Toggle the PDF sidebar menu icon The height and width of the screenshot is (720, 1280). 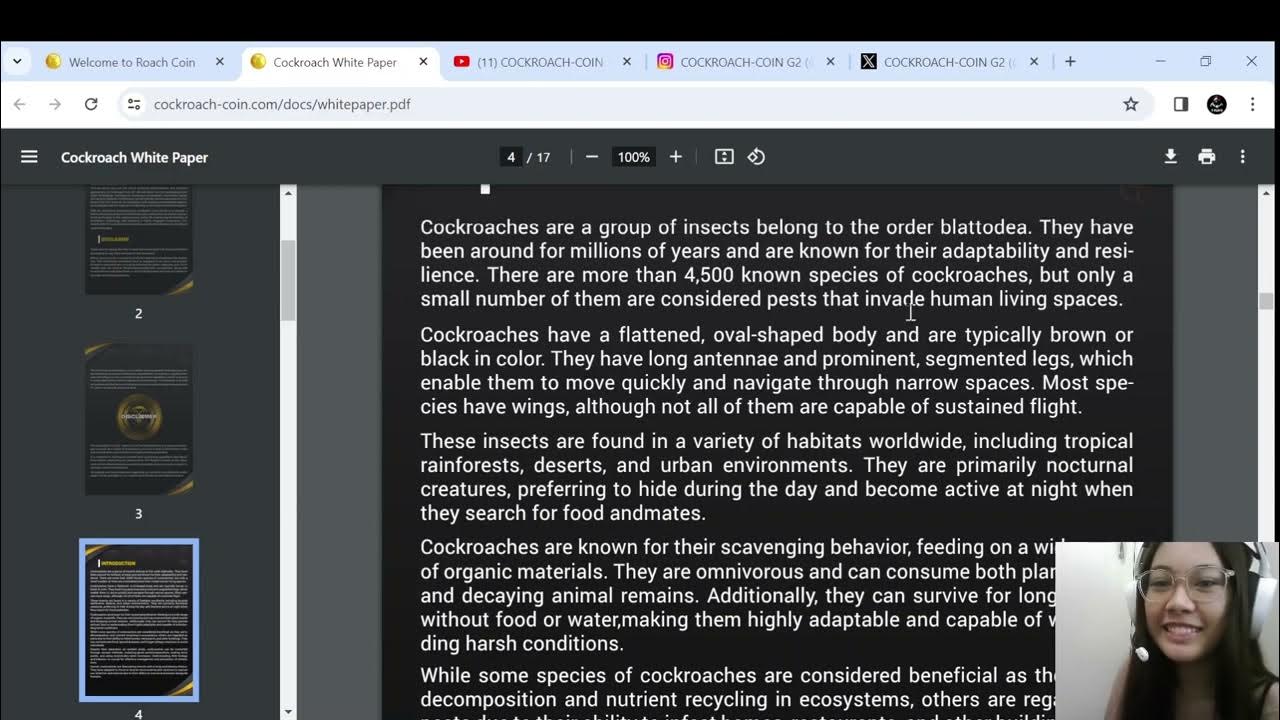tap(29, 157)
